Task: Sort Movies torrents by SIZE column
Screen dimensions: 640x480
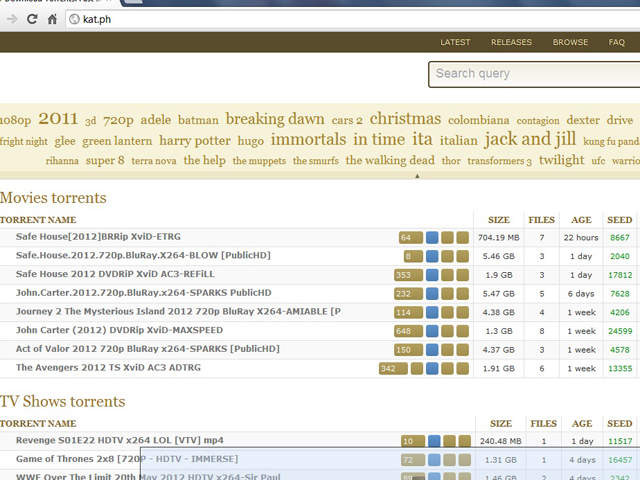Action: pos(498,219)
